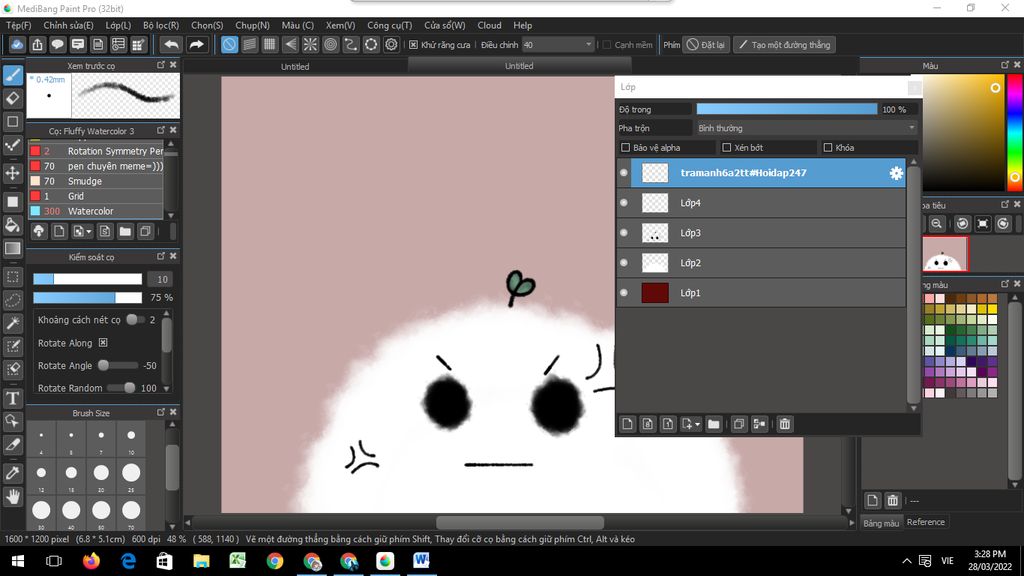Select the Grid brush
The width and height of the screenshot is (1024, 576).
point(96,196)
